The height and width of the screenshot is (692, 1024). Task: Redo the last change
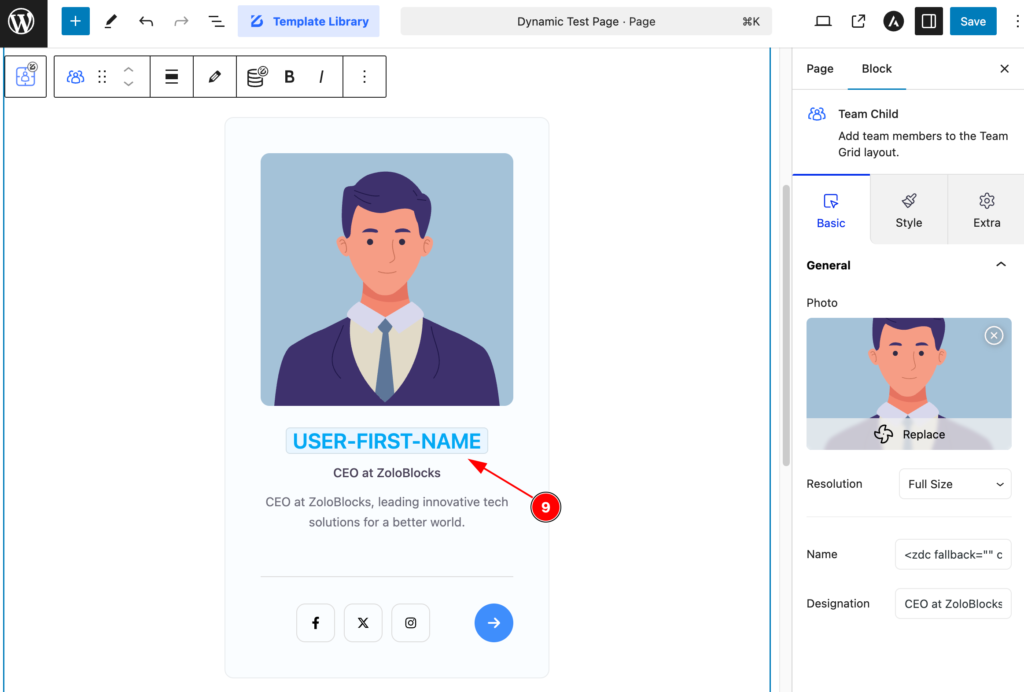pyautogui.click(x=181, y=22)
